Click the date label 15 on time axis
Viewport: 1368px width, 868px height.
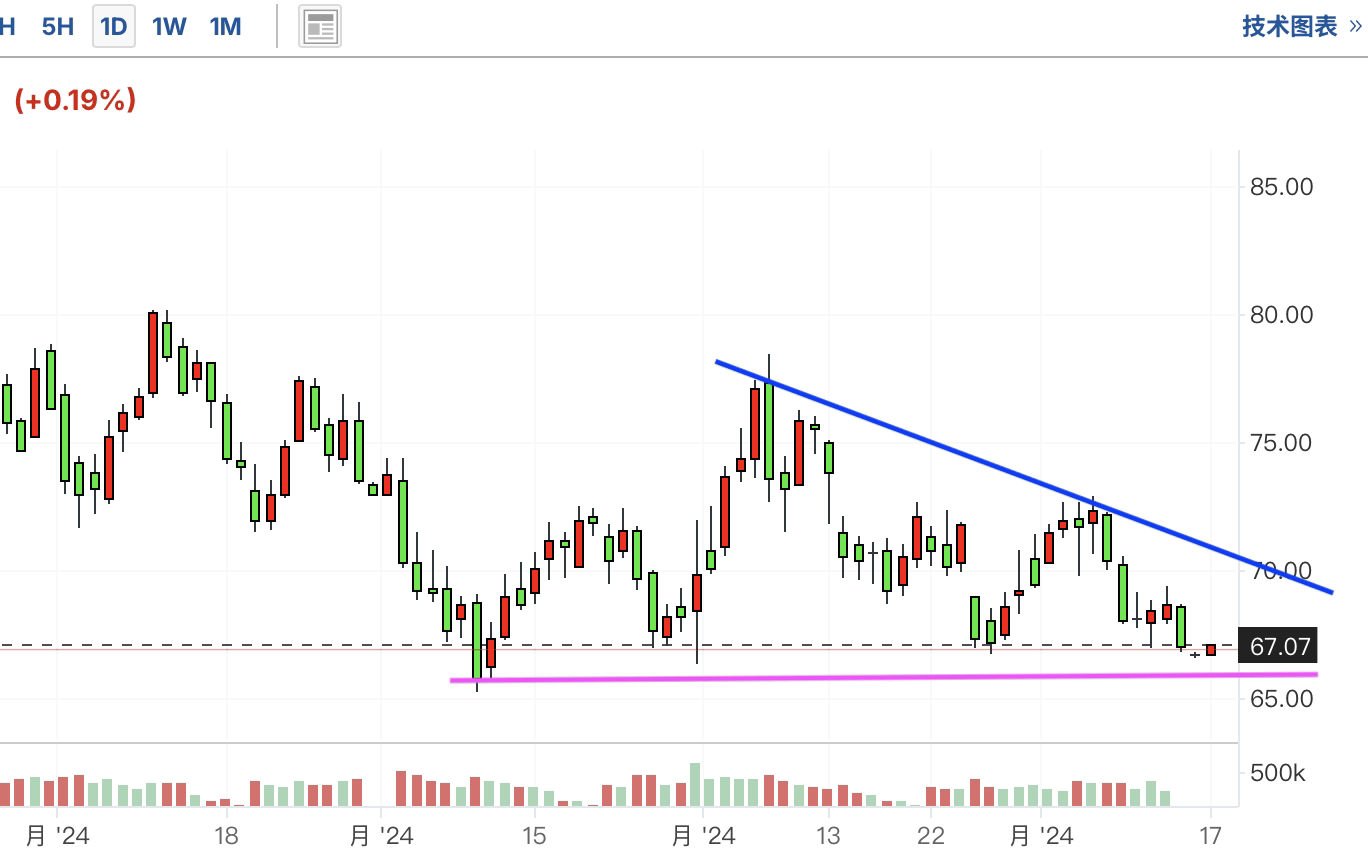point(533,836)
